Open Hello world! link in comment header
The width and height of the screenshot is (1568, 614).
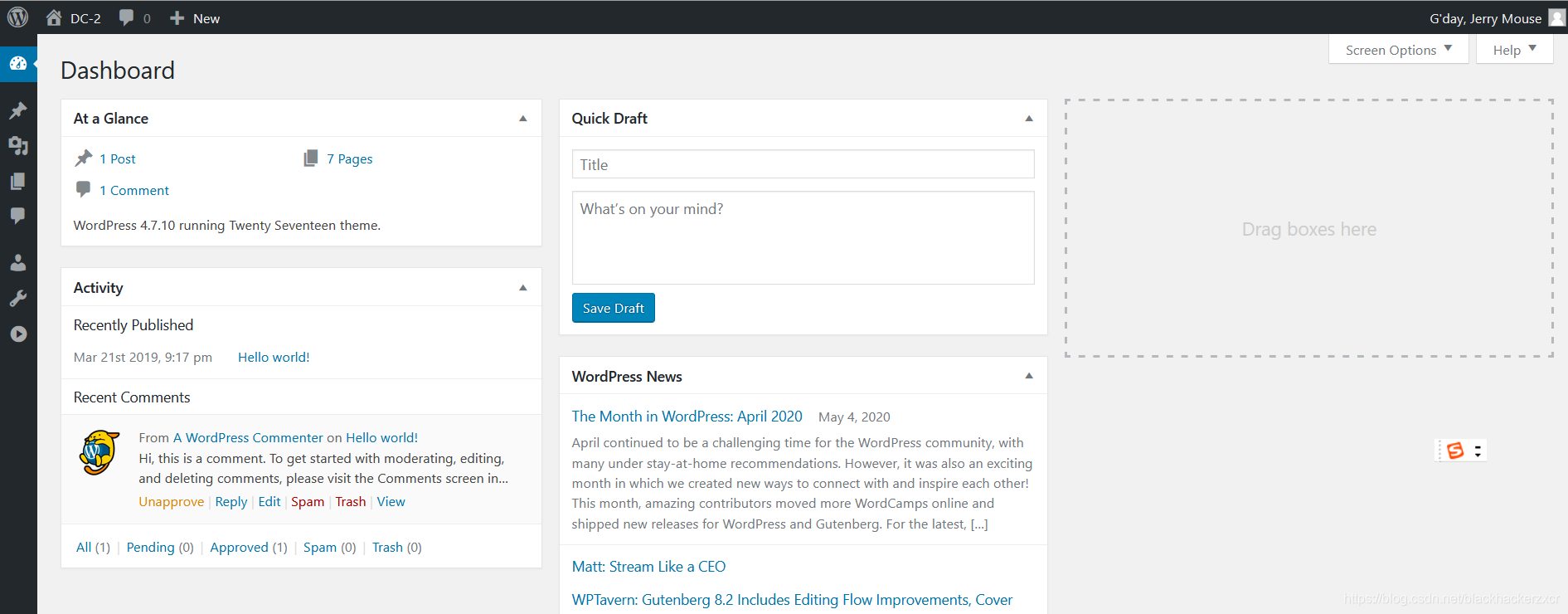click(x=381, y=437)
